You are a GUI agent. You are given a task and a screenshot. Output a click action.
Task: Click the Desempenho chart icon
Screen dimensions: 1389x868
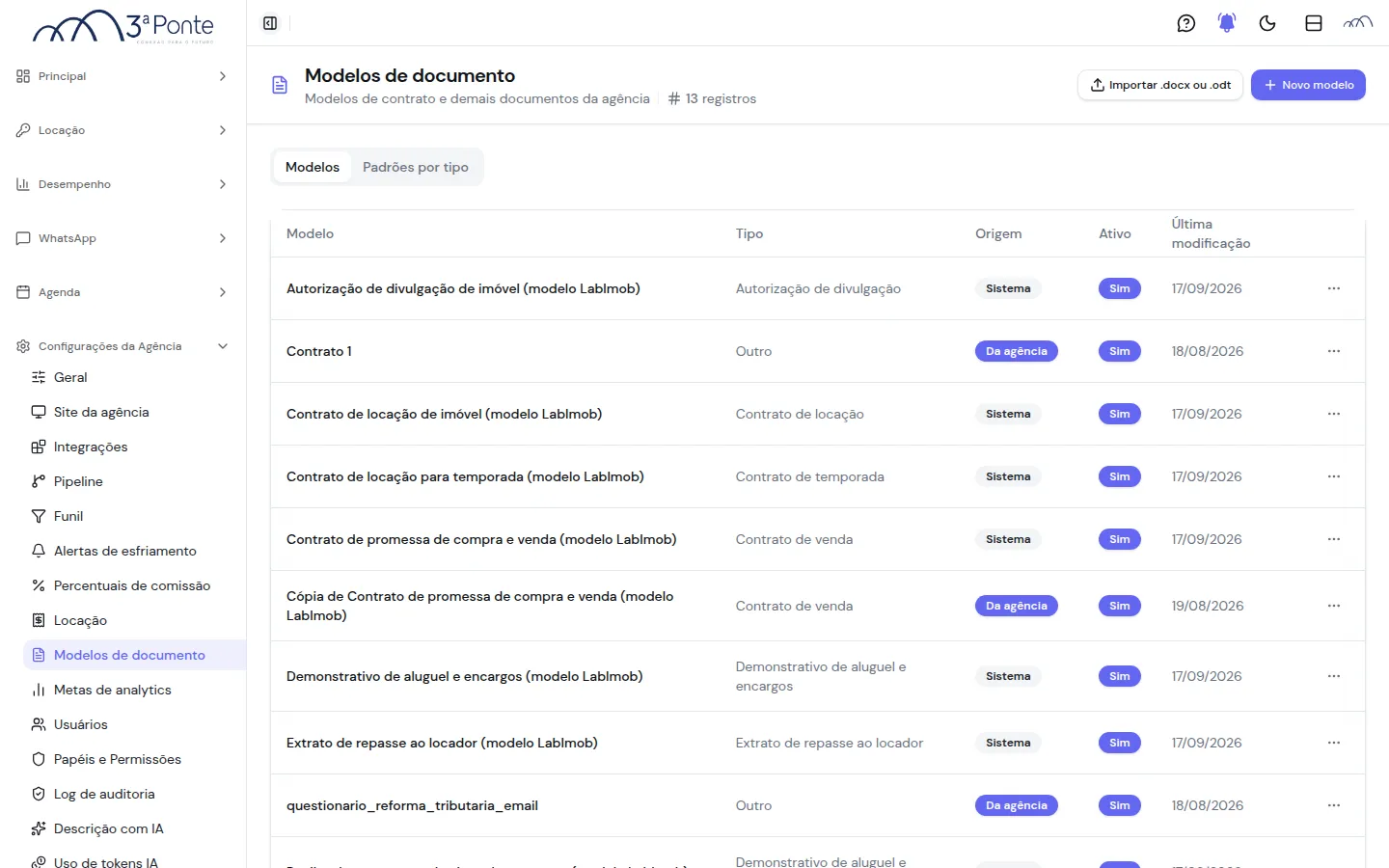pos(23,184)
